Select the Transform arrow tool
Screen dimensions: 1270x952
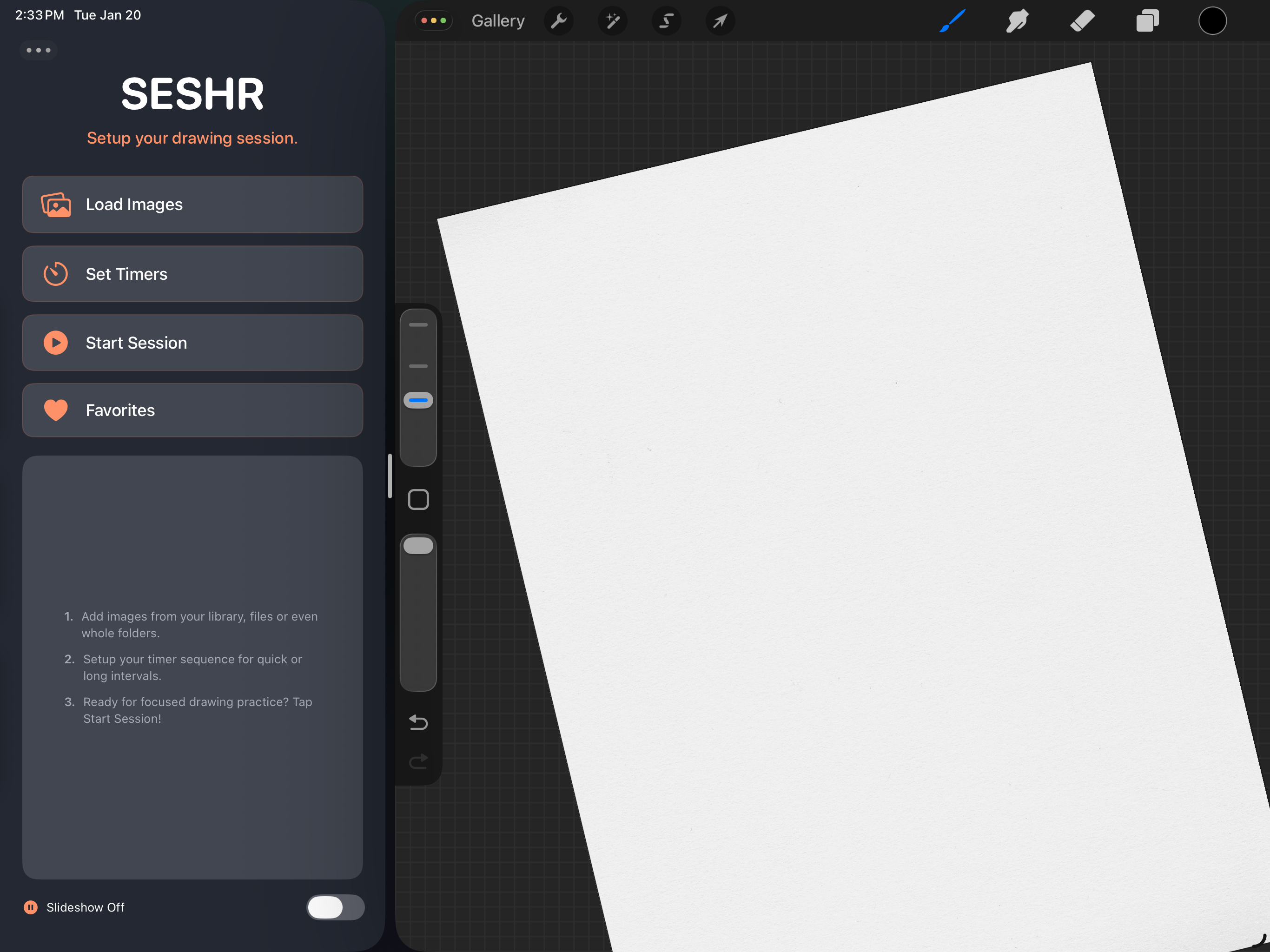[720, 20]
